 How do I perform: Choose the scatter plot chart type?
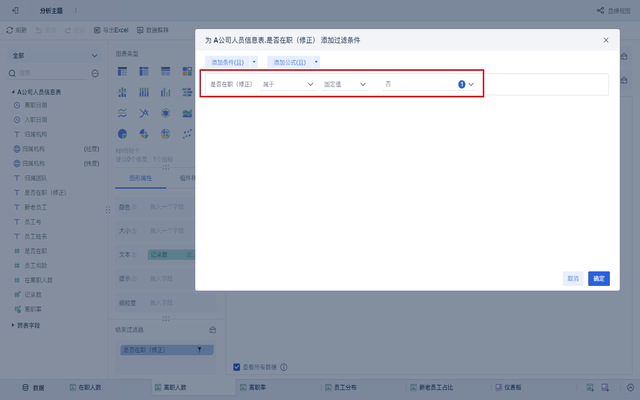pos(187,134)
